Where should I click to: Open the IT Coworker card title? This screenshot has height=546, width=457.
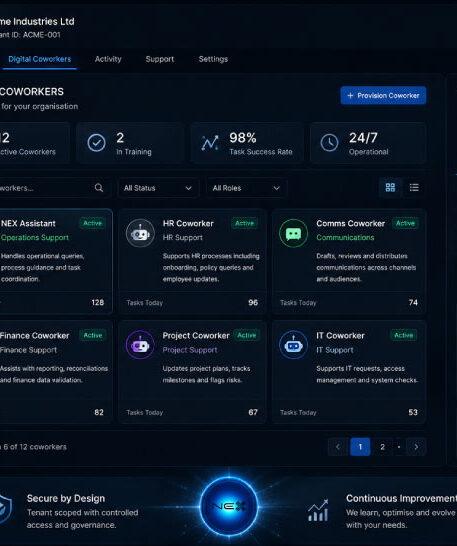pyautogui.click(x=340, y=336)
